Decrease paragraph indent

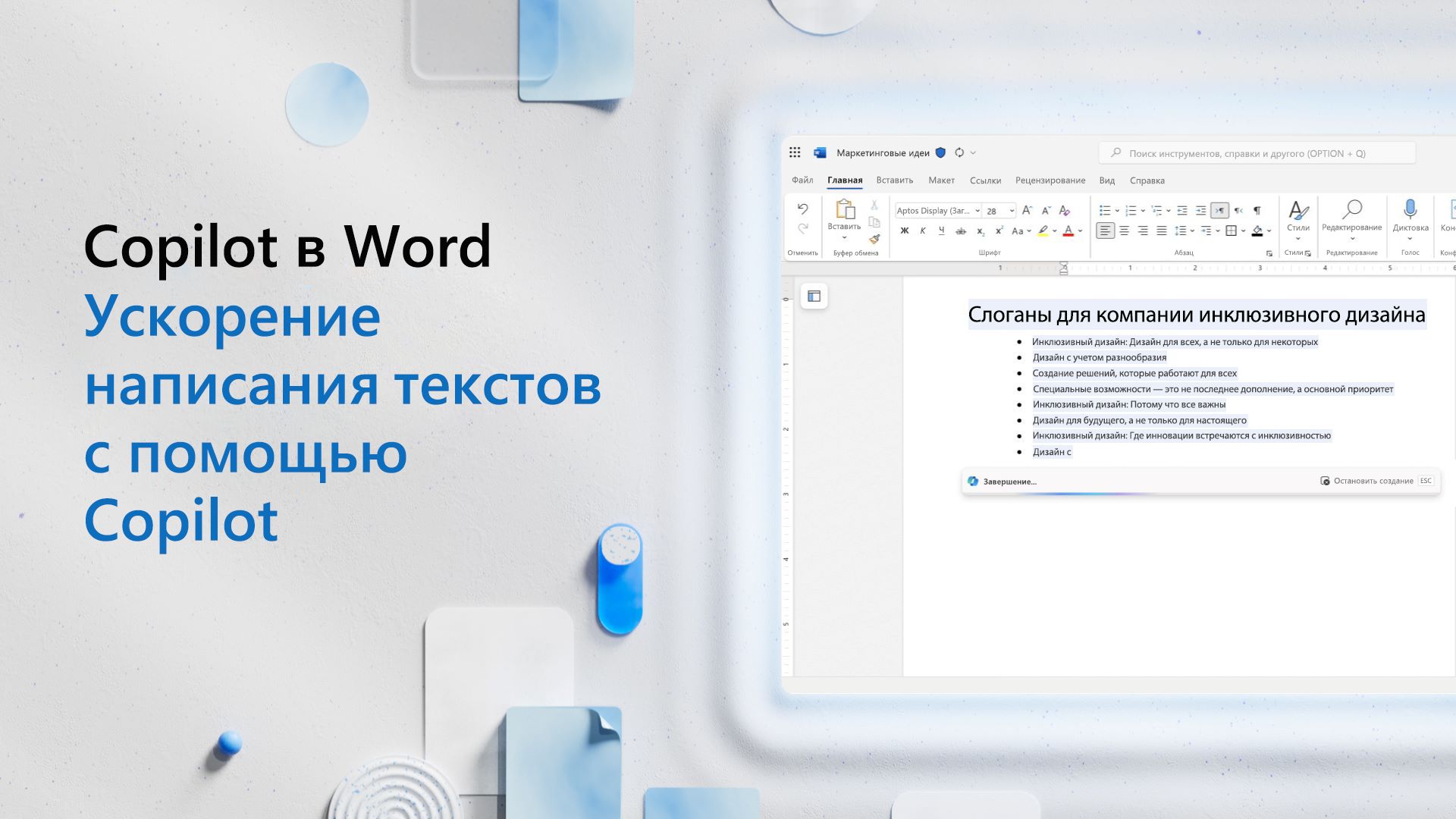[x=1181, y=210]
